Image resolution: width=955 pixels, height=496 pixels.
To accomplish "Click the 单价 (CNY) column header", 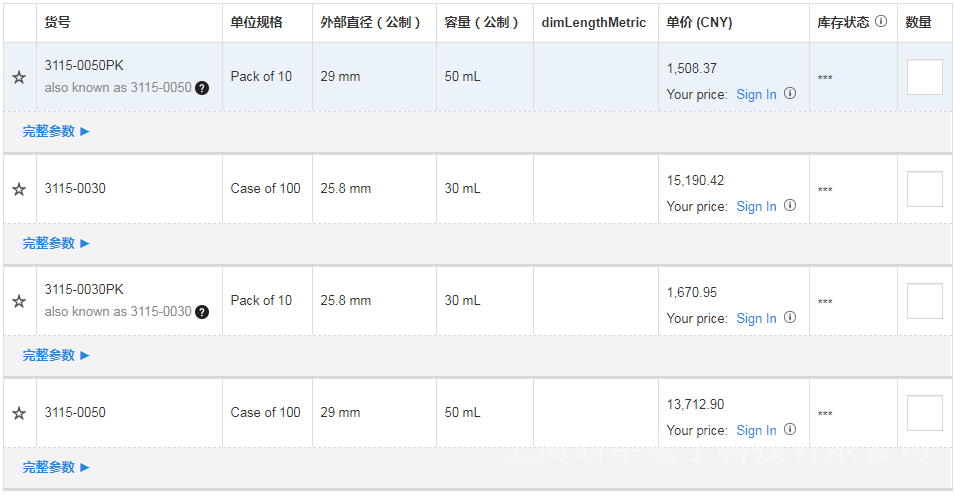I will 700,22.
